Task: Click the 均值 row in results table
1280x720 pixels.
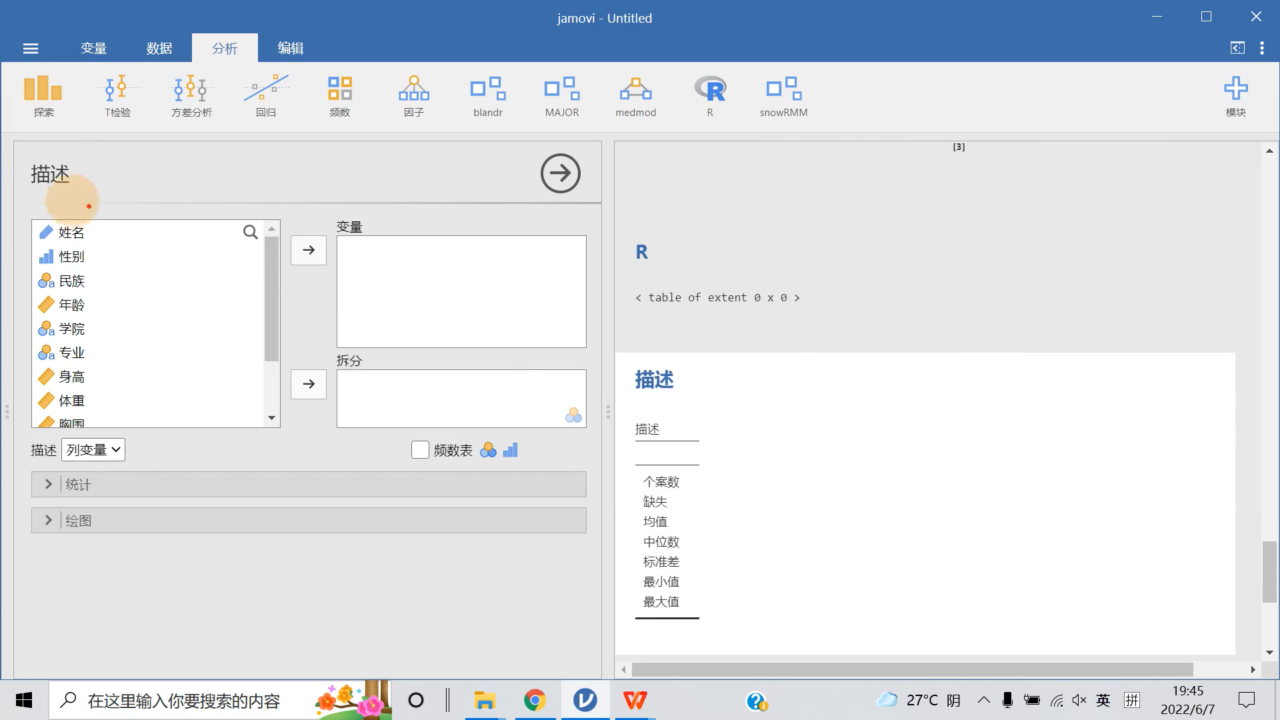Action: pyautogui.click(x=655, y=521)
